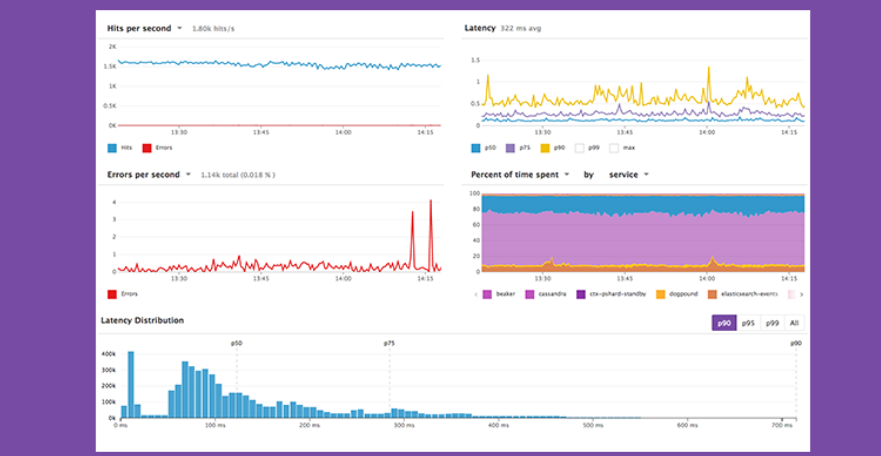
Task: Enable the p99 latency series checkbox
Action: click(x=580, y=147)
